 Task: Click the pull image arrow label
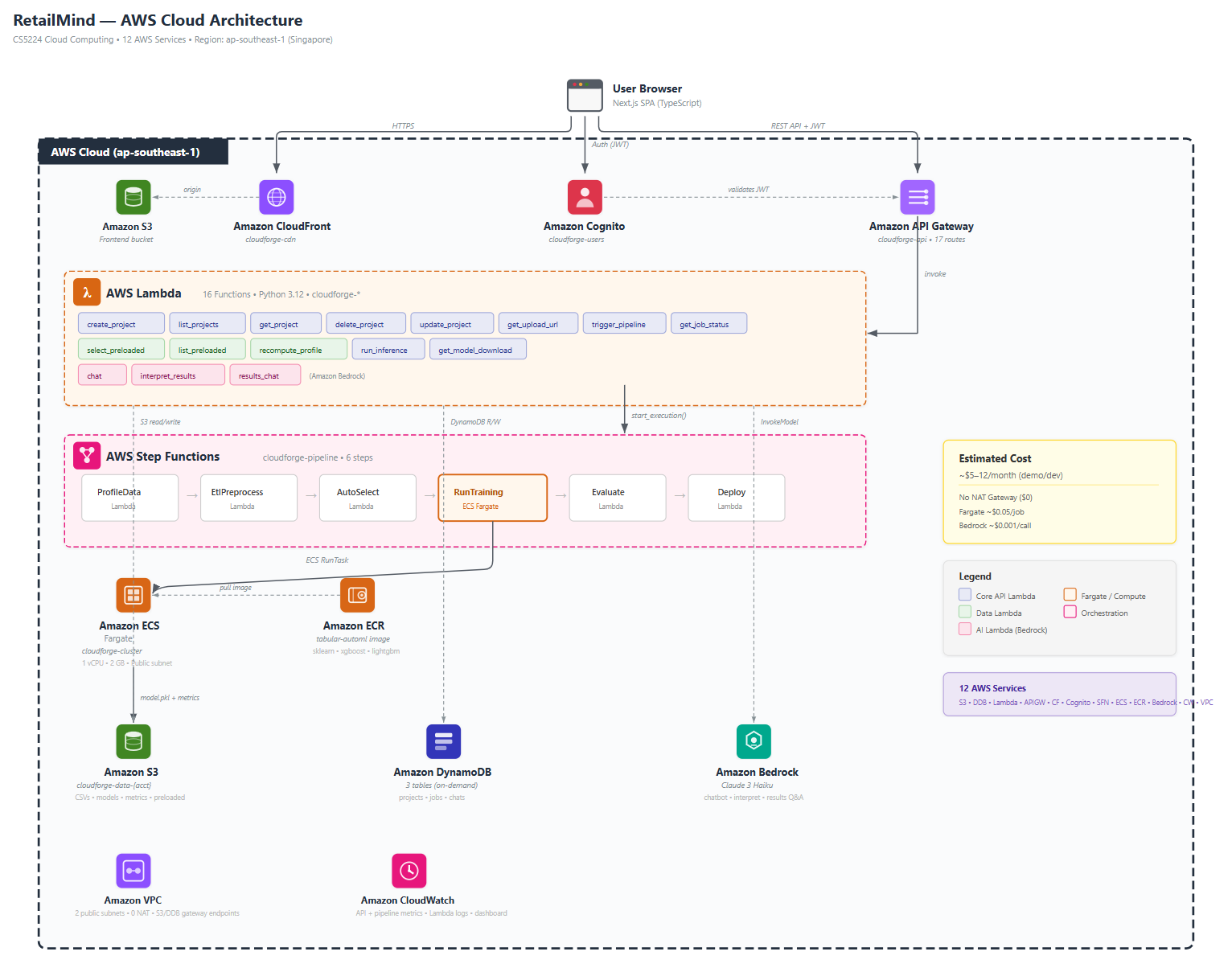[x=236, y=588]
